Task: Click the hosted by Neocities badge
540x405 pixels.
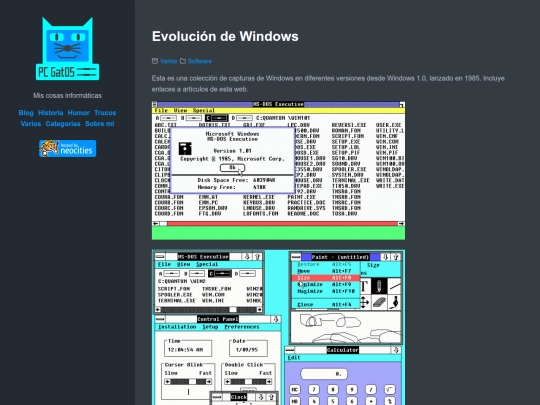Action: (x=68, y=148)
